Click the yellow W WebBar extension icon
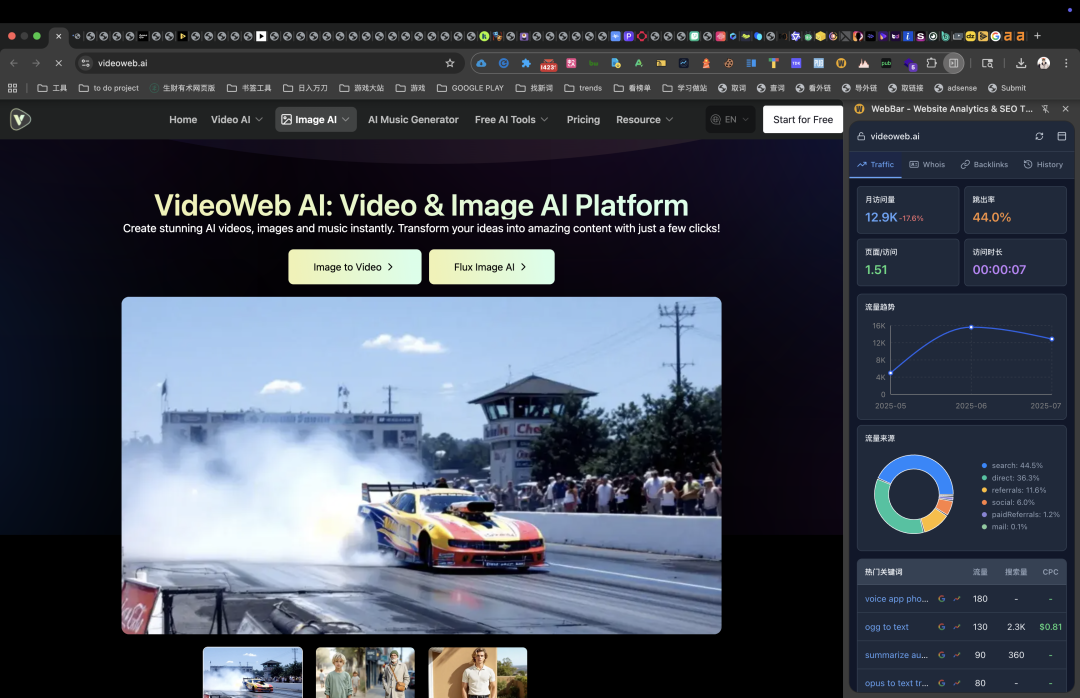The image size is (1080, 698). 841,63
